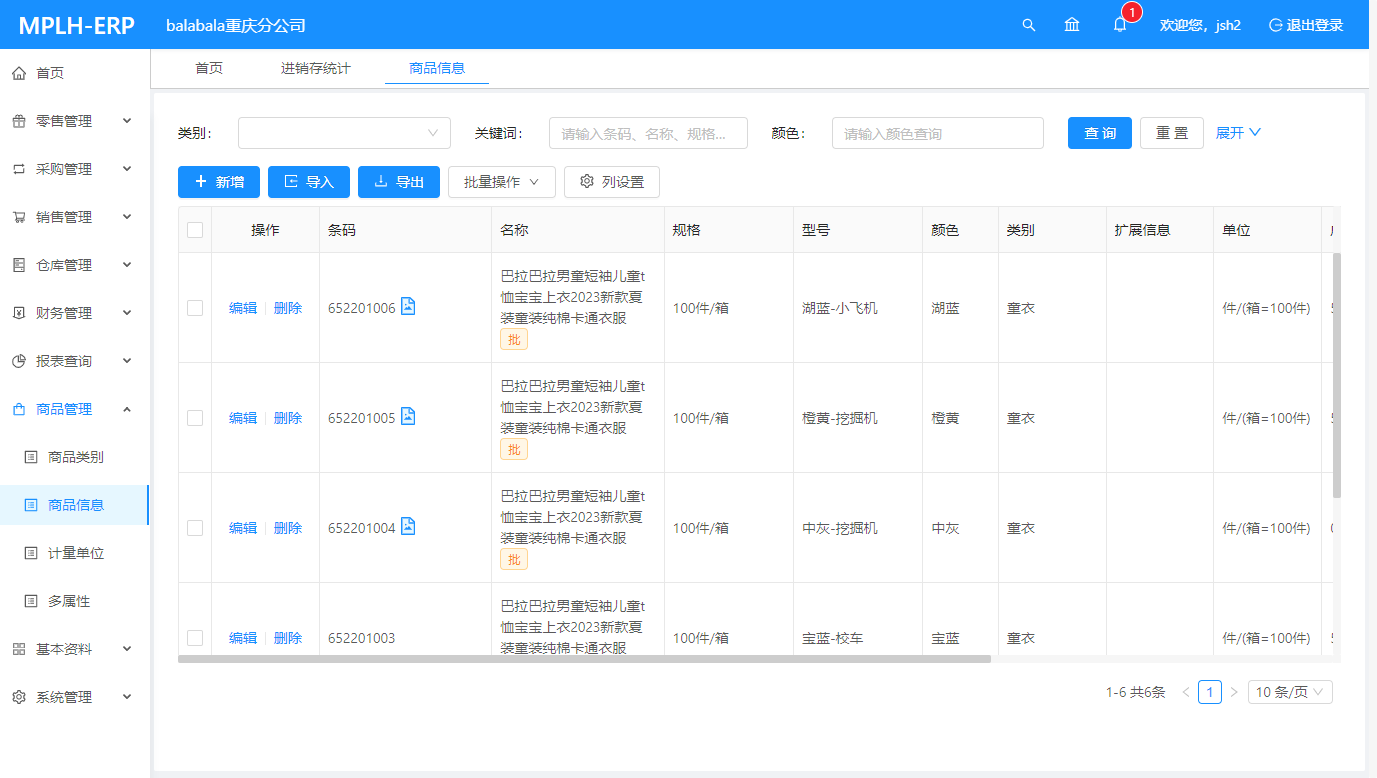
Task: Check the row checkbox for 652201006
Action: [x=195, y=308]
